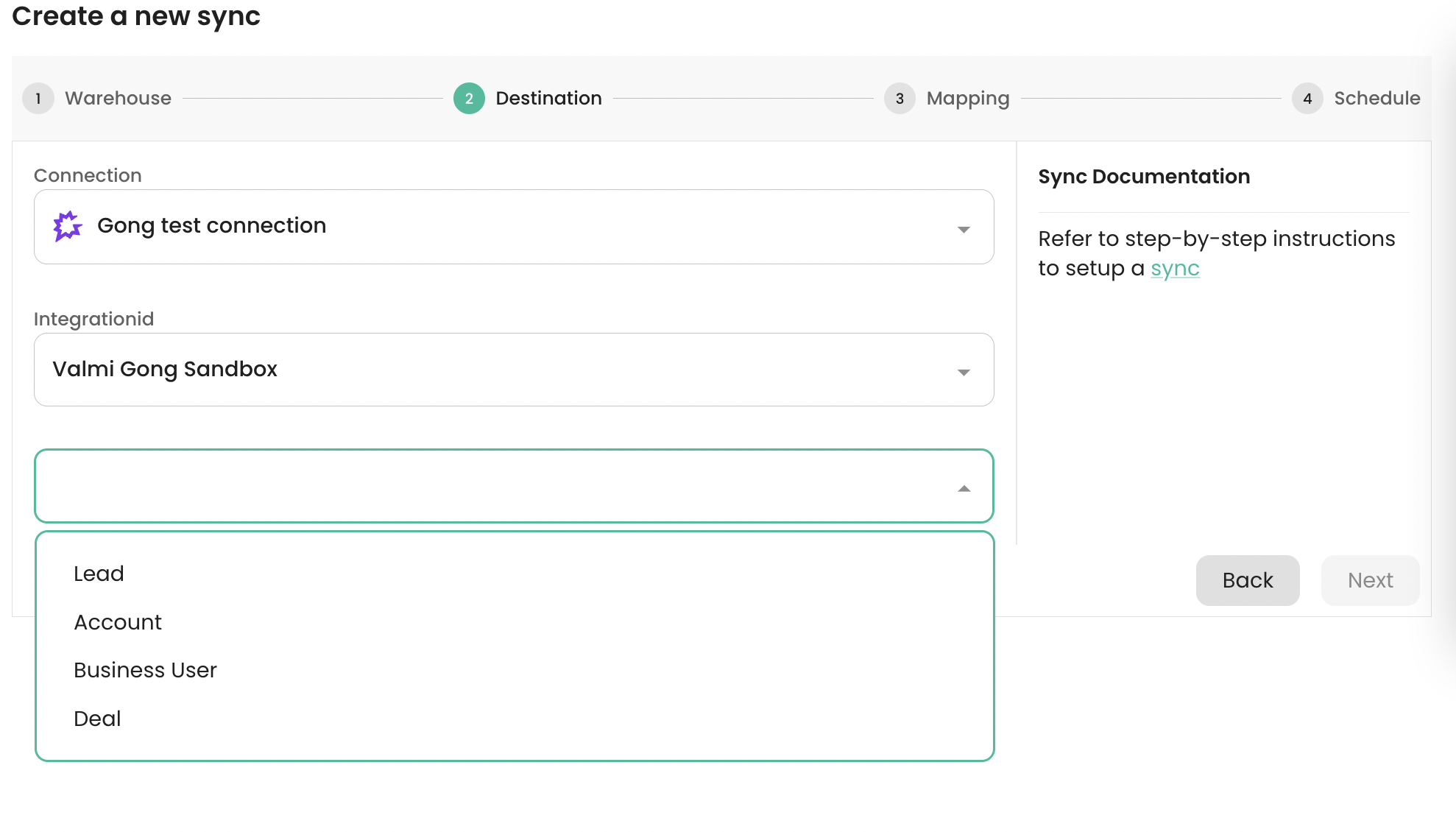The width and height of the screenshot is (1456, 832).
Task: Collapse the open object dropdown arrow
Action: pyautogui.click(x=964, y=489)
